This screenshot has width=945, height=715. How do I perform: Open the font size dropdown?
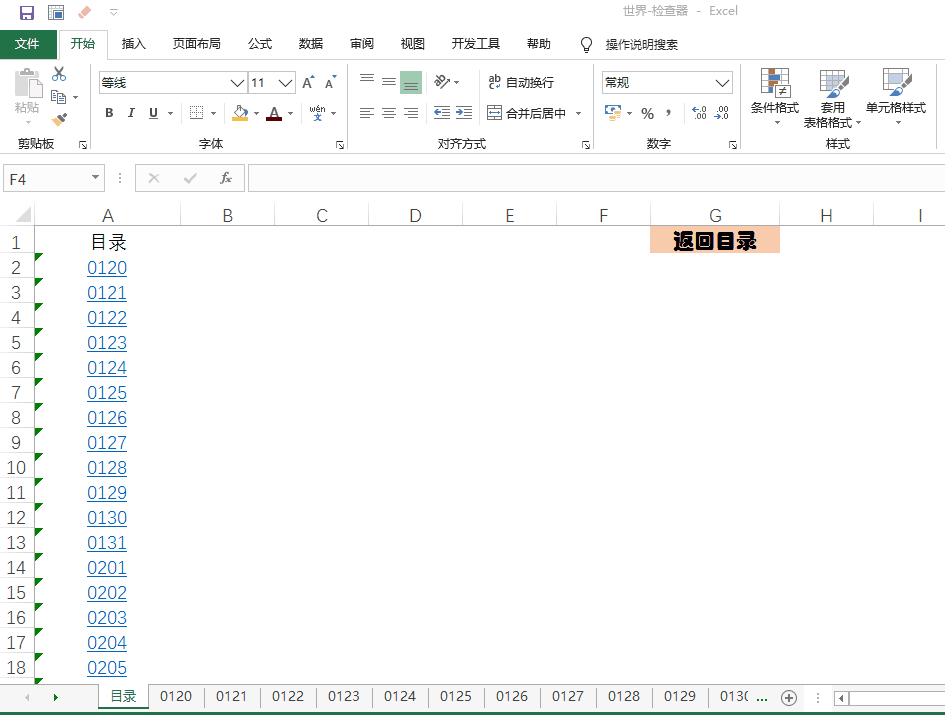(x=286, y=83)
